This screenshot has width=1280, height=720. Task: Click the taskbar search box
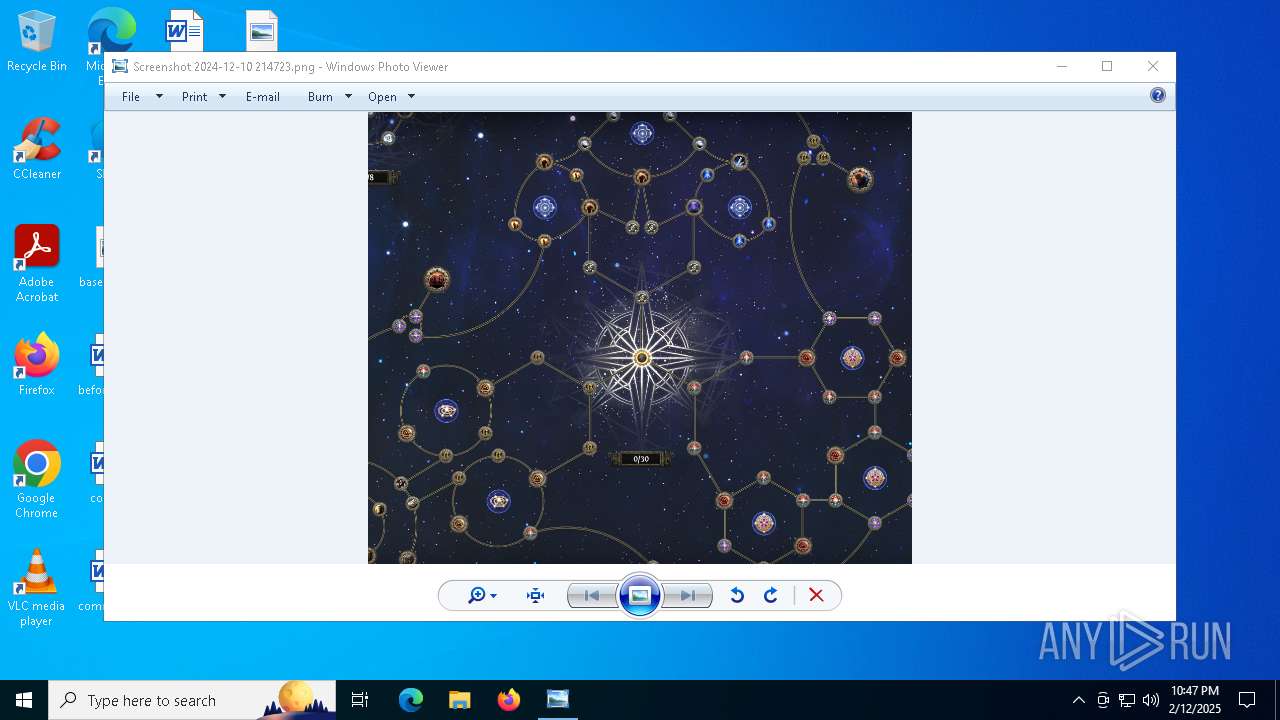tap(192, 700)
